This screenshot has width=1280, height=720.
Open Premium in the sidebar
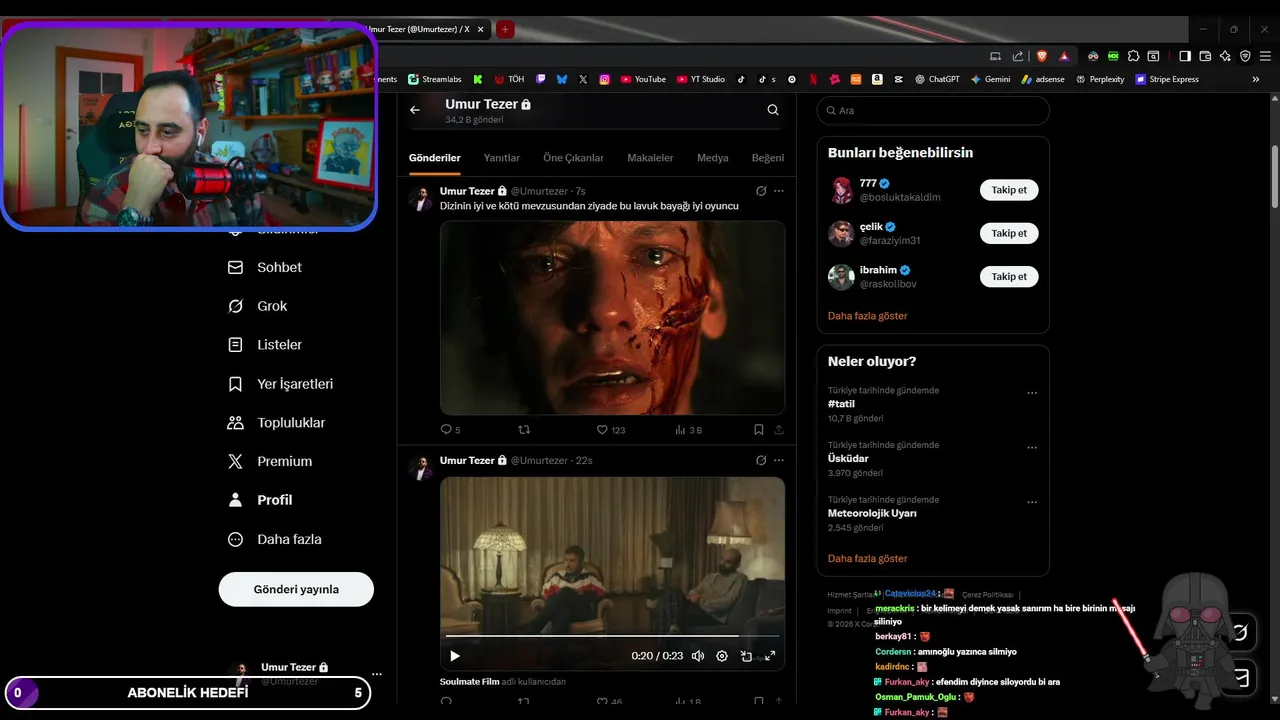pyautogui.click(x=270, y=461)
